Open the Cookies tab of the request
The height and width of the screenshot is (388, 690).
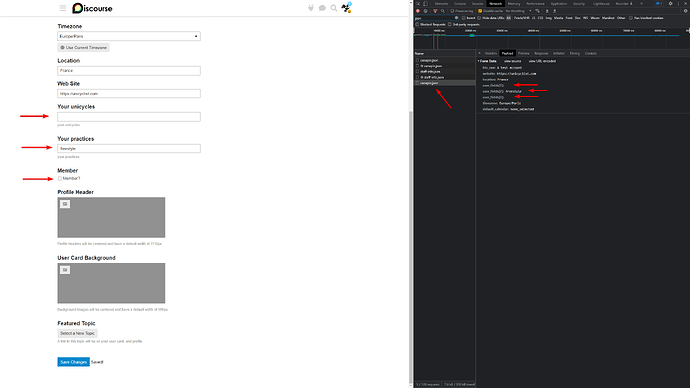pyautogui.click(x=591, y=53)
